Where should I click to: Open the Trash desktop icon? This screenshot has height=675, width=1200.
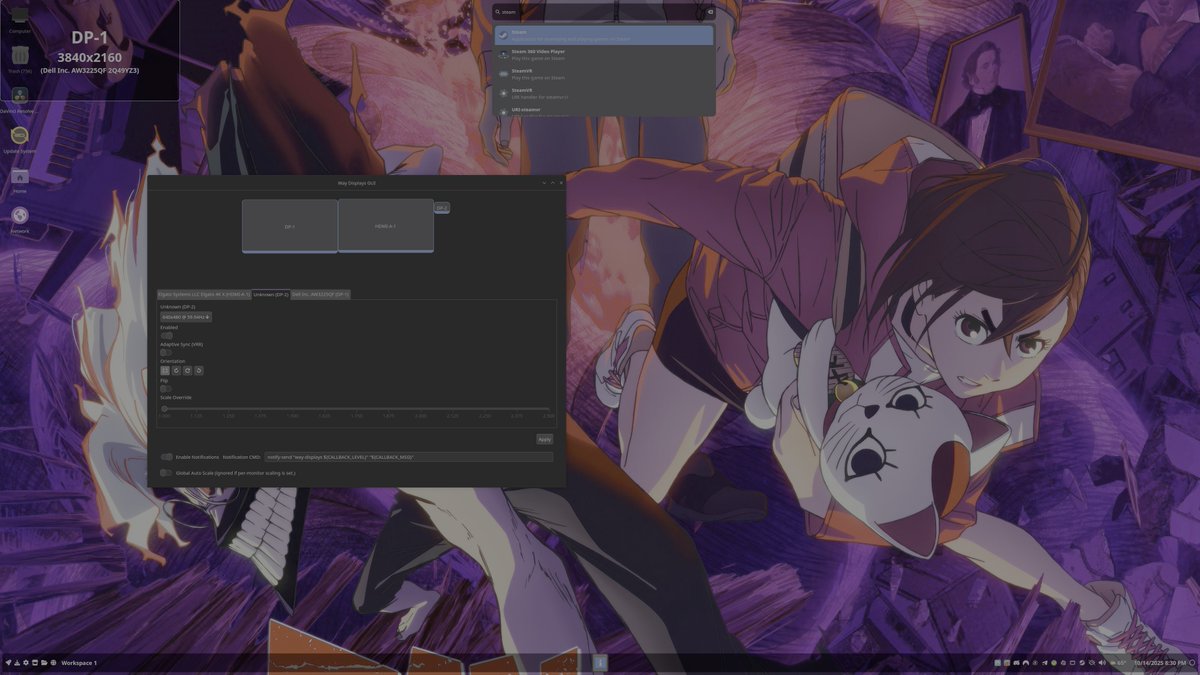click(20, 58)
